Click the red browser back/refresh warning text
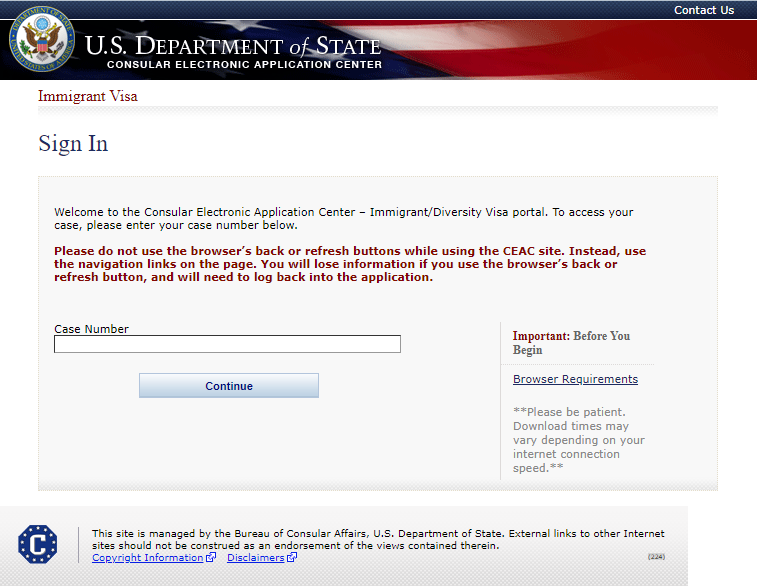Viewport: 757px width, 586px height. point(350,264)
